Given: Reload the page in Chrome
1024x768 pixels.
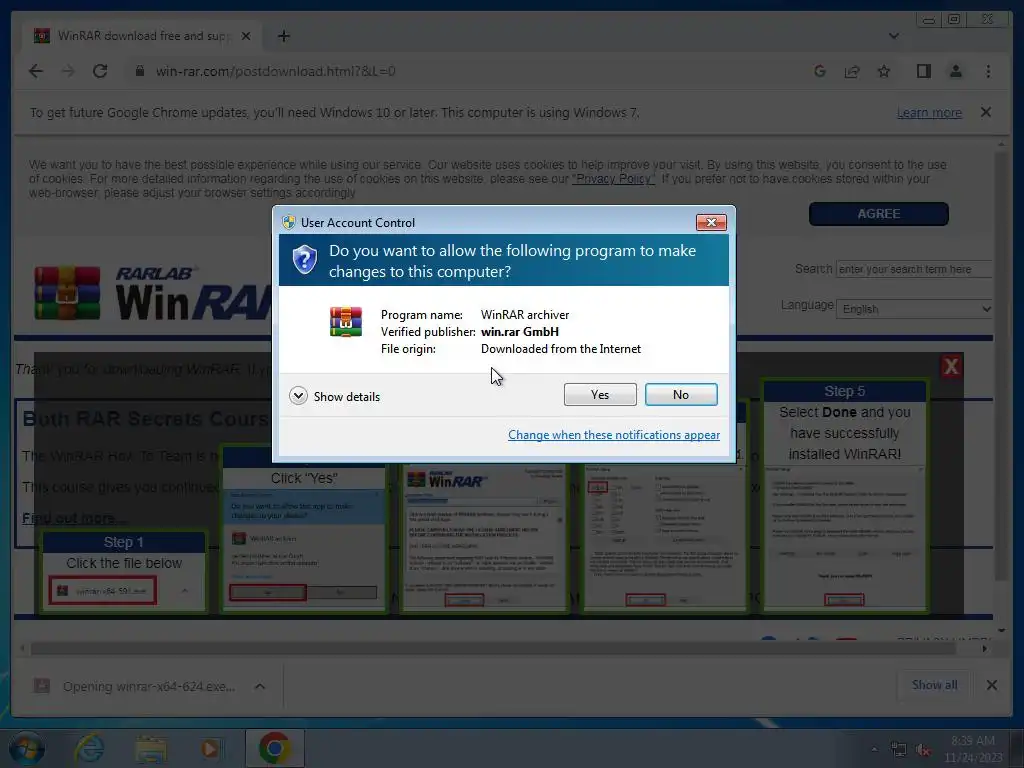Looking at the screenshot, I should point(100,71).
